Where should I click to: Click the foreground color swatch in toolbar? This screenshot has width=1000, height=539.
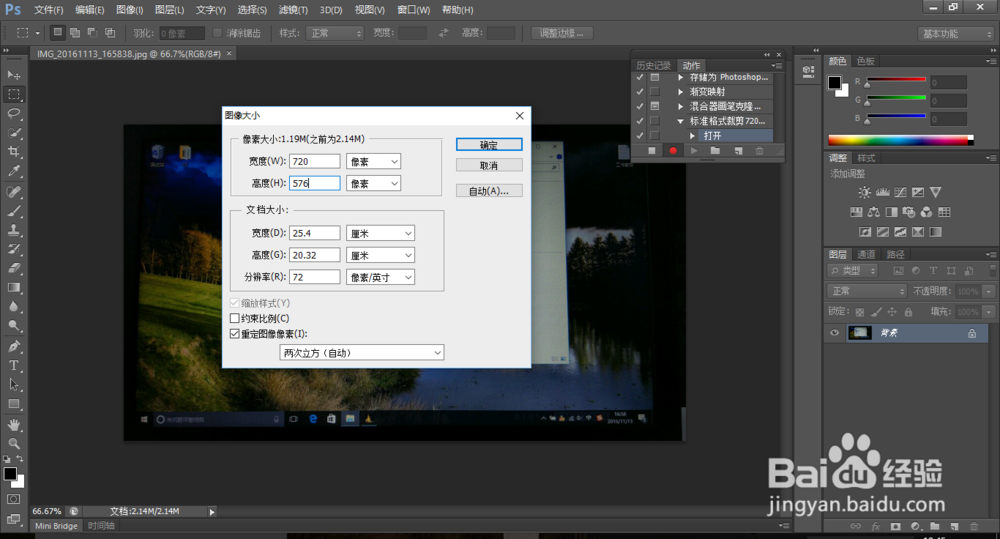pyautogui.click(x=10, y=474)
